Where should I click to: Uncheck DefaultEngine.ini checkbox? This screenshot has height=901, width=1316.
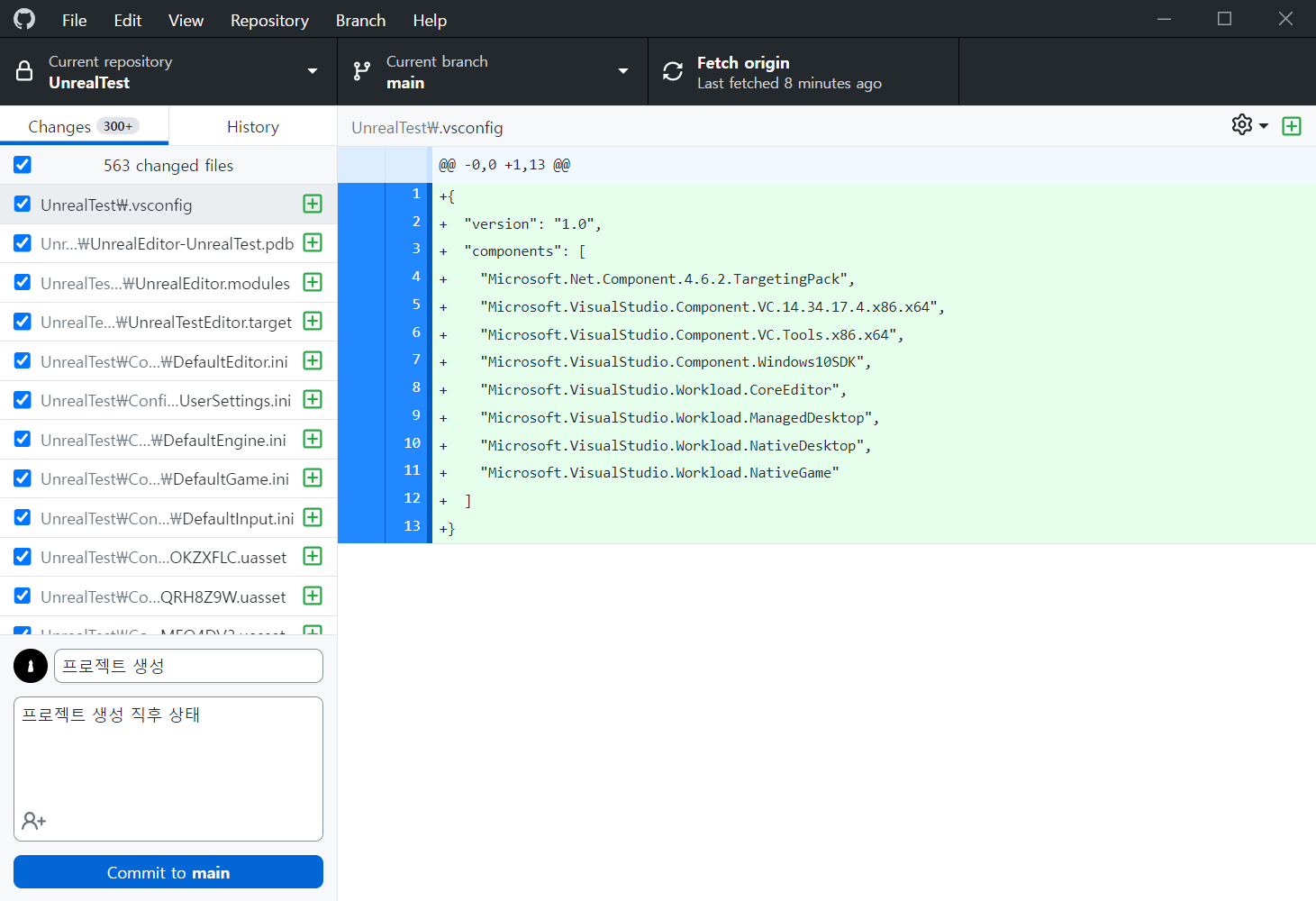point(23,439)
